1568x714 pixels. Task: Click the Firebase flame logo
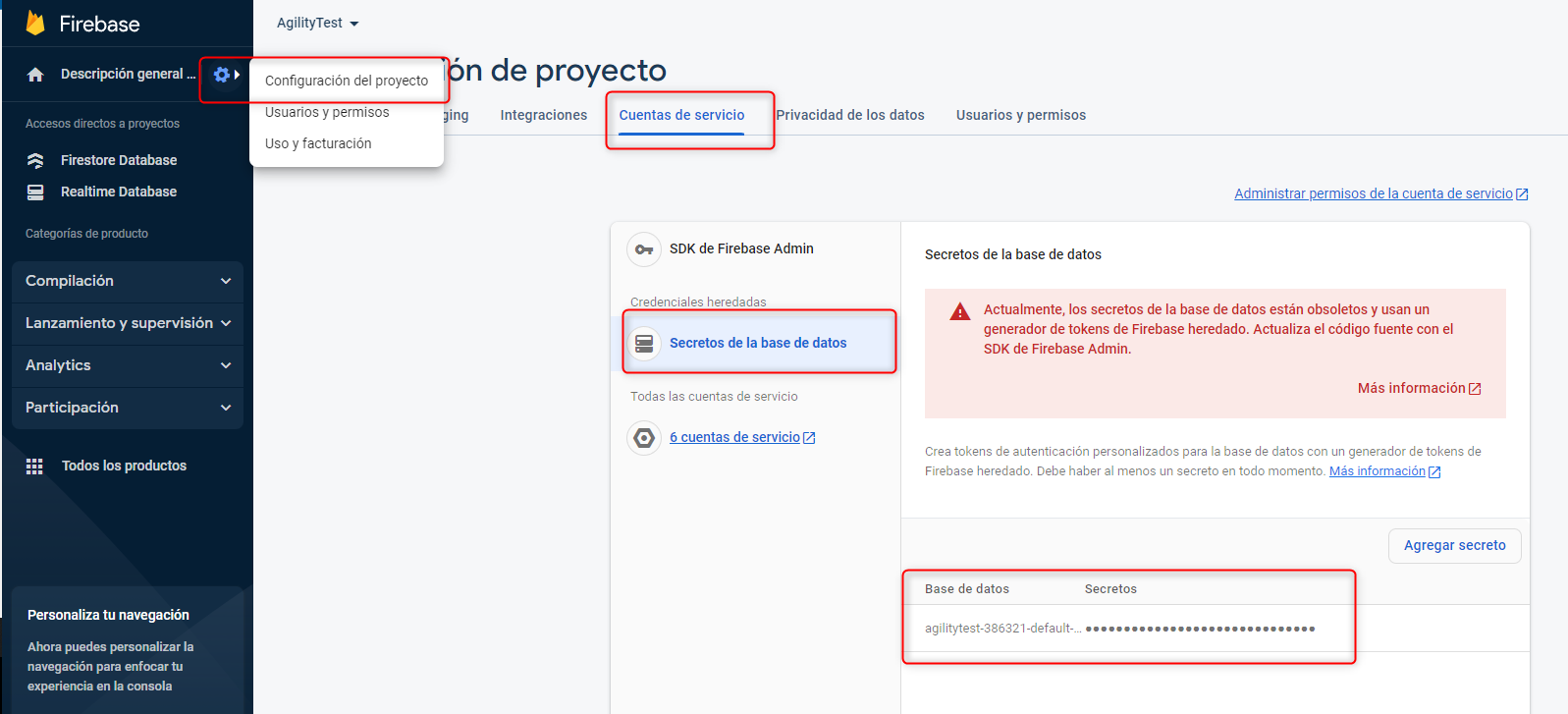click(35, 23)
